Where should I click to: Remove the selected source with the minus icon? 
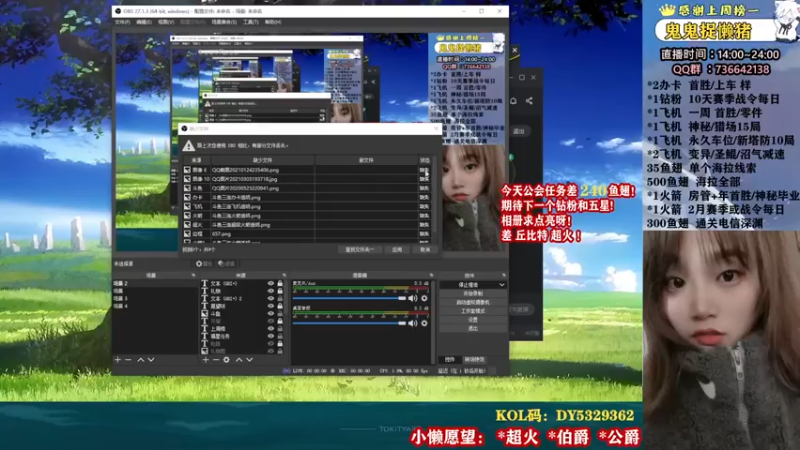click(x=216, y=360)
